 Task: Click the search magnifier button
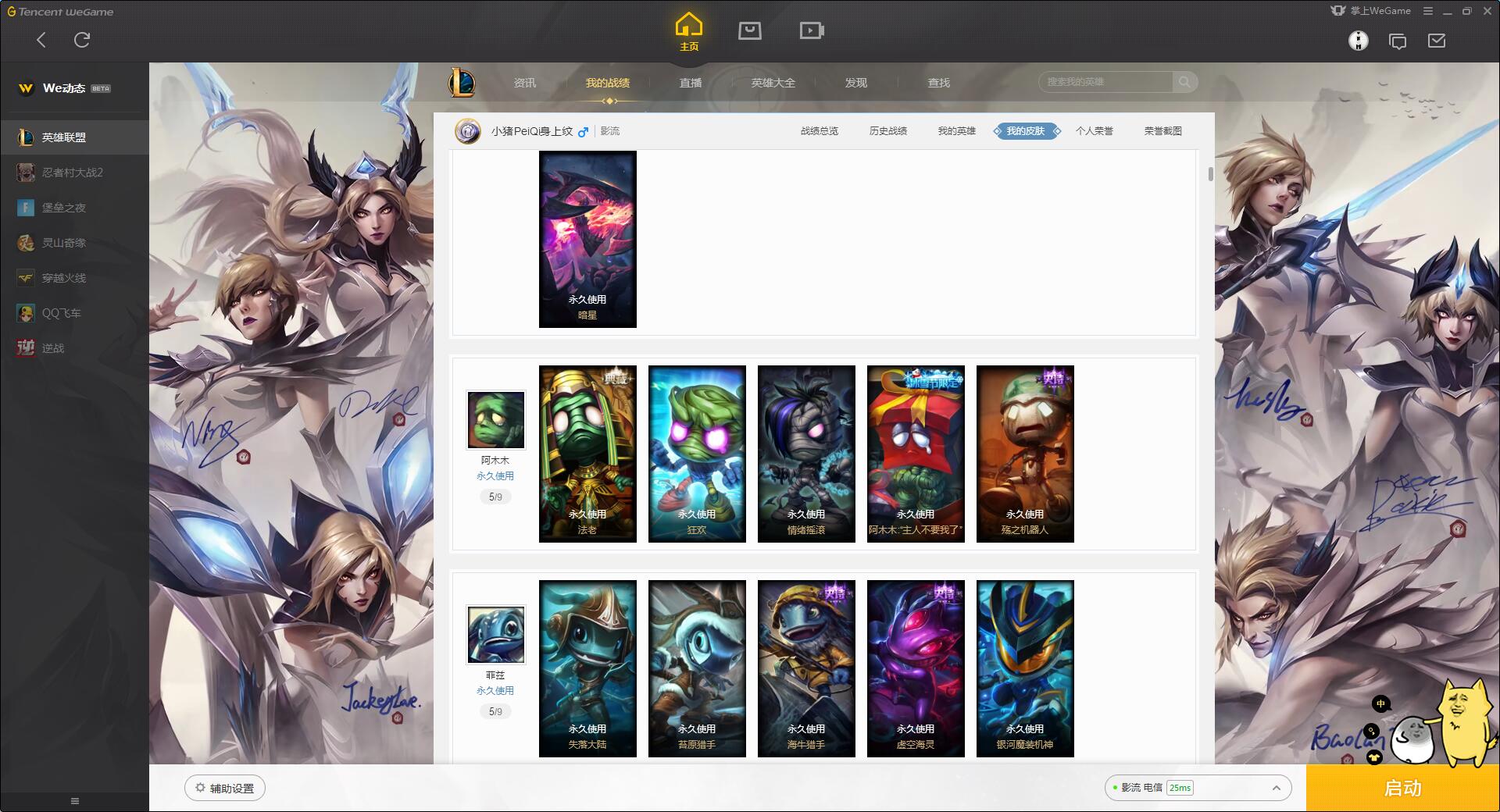coord(1185,82)
